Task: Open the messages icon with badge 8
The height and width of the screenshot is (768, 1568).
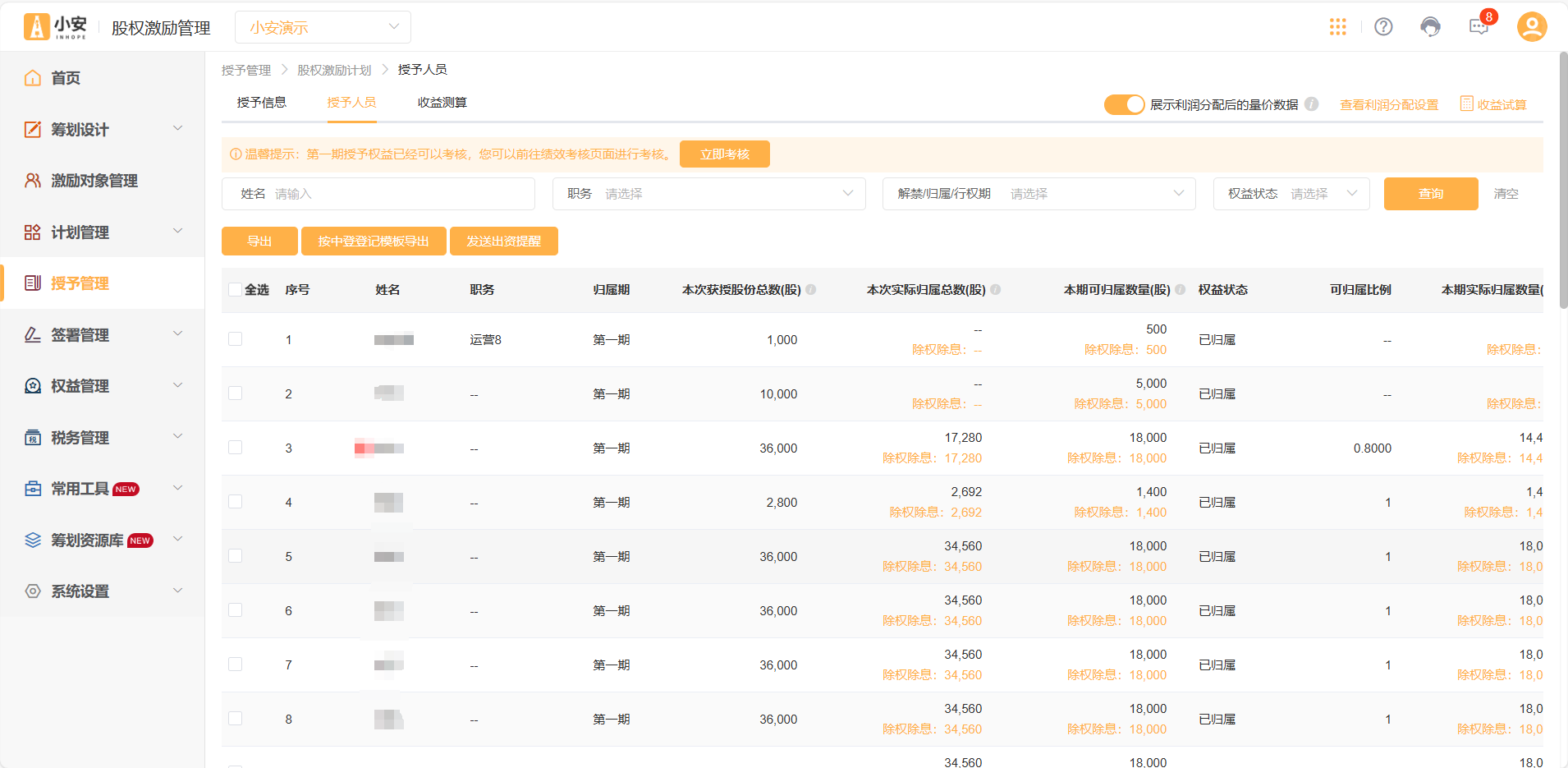Action: [1479, 27]
